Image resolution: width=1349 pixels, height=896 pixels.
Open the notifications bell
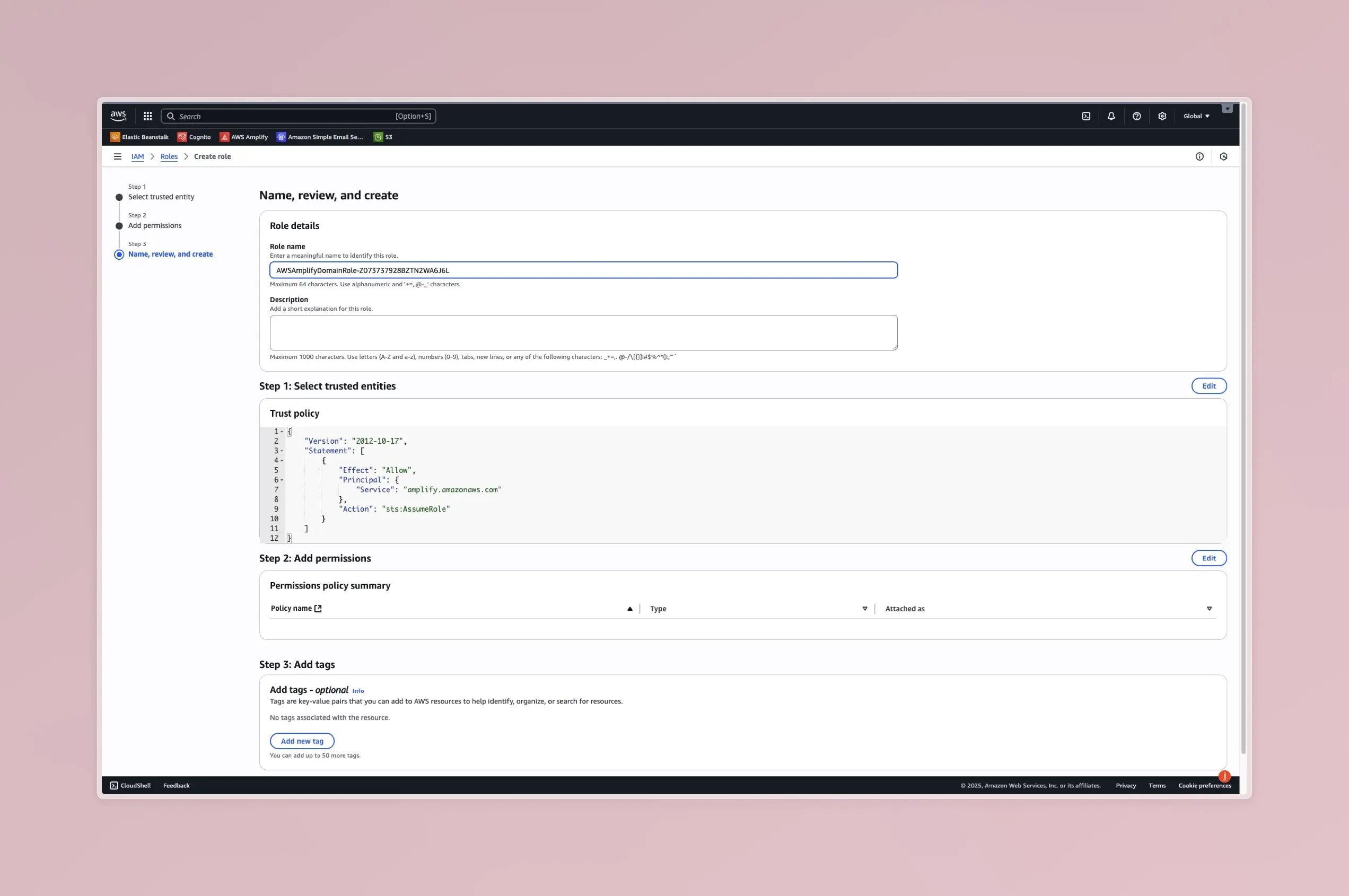(1111, 116)
